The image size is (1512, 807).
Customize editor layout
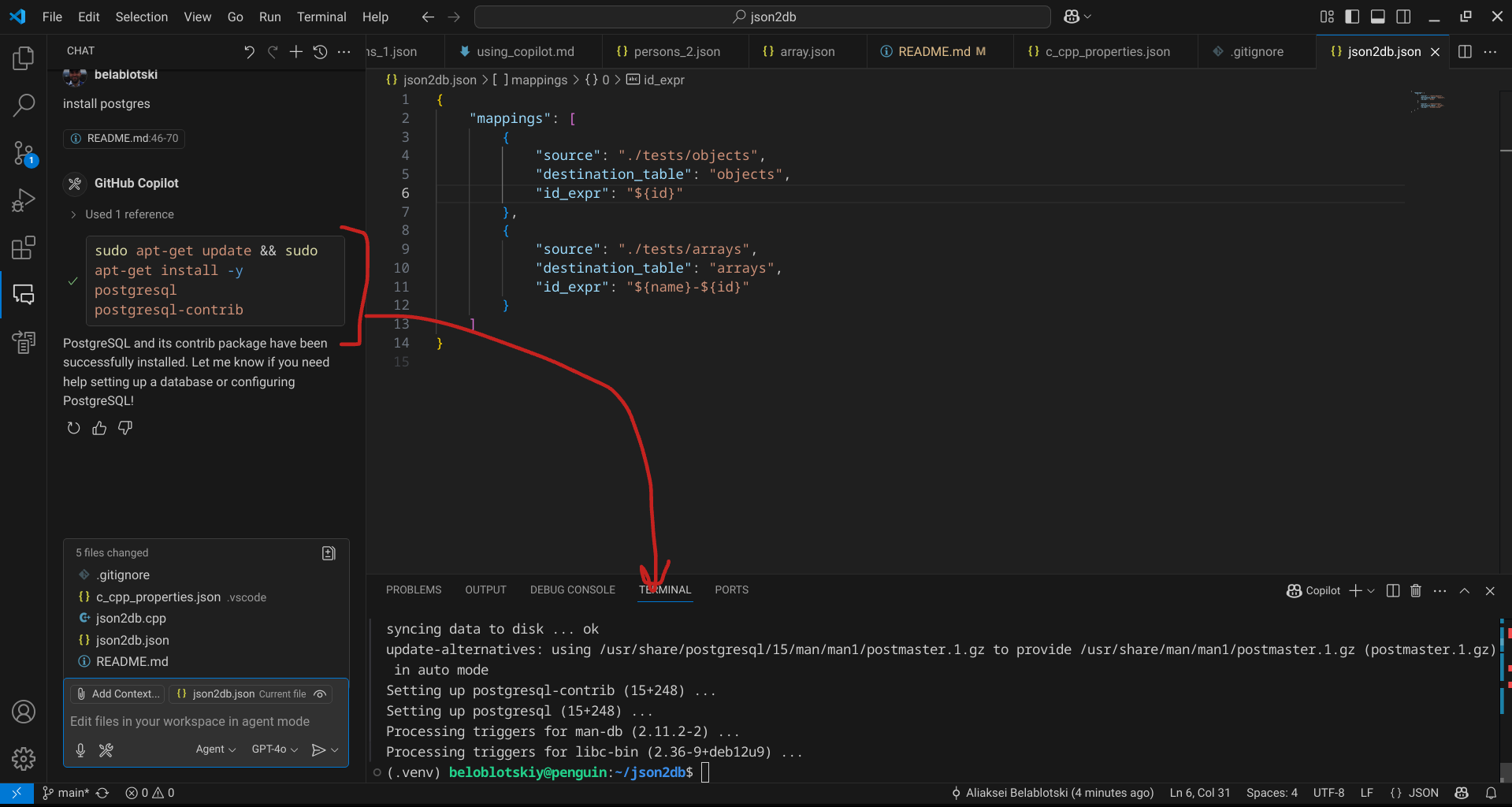tap(1327, 17)
